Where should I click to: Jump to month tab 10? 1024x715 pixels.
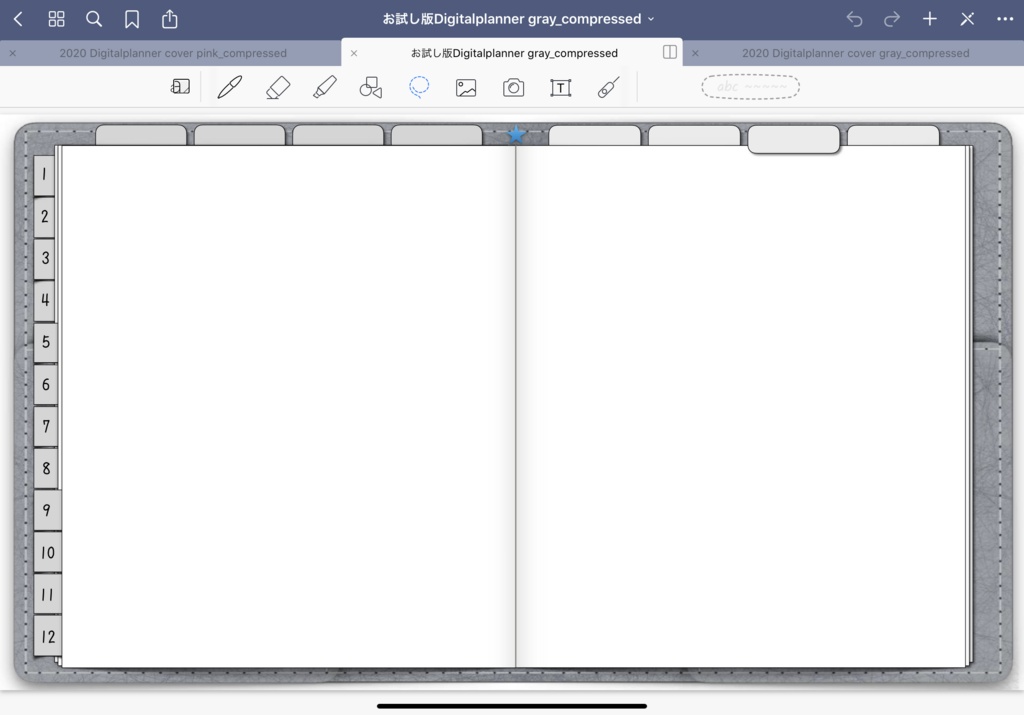point(48,552)
